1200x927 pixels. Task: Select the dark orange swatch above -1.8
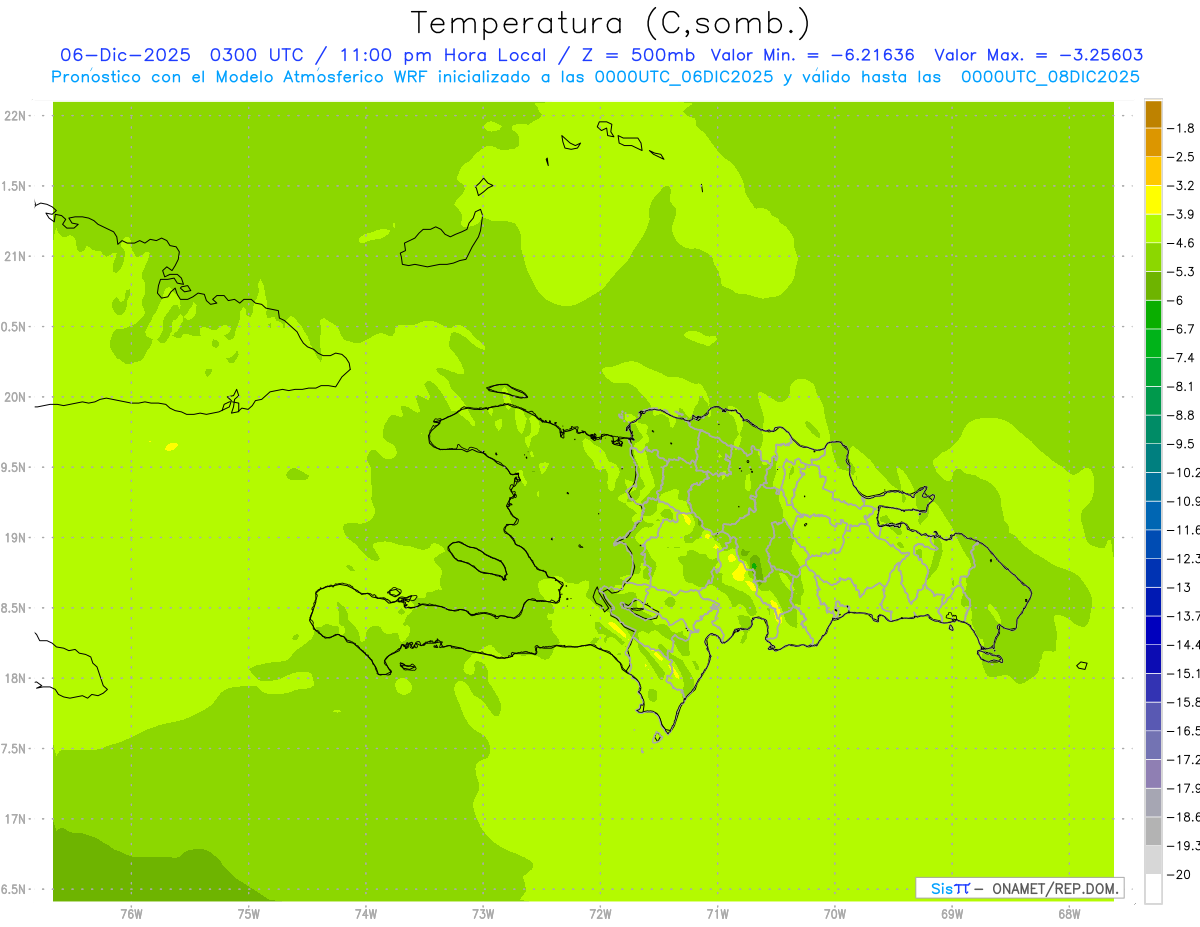(x=1153, y=113)
